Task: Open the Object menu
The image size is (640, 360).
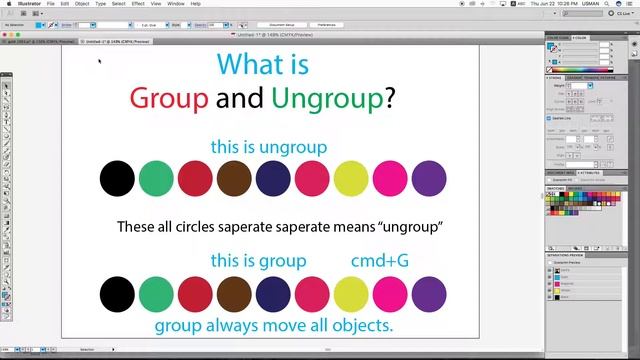Action: click(x=82, y=4)
